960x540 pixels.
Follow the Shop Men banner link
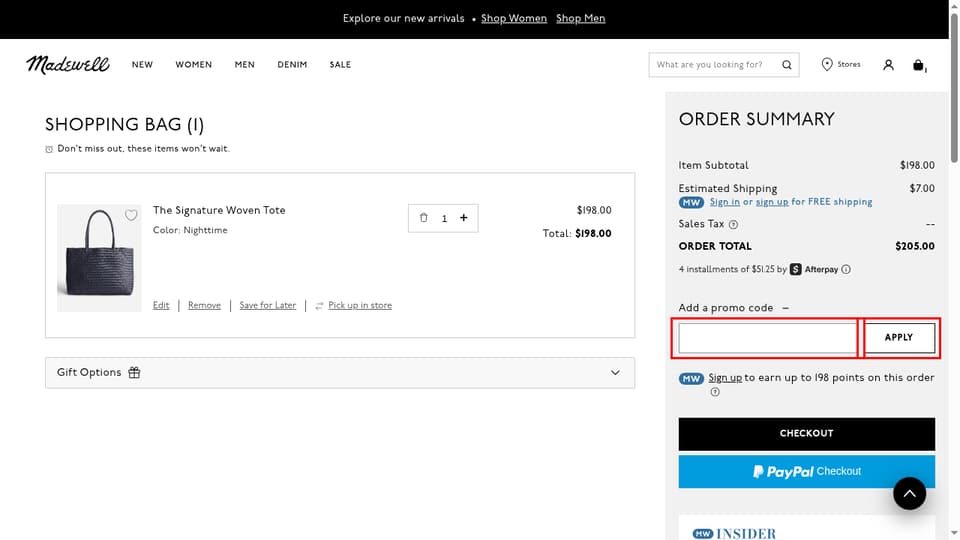(x=580, y=18)
